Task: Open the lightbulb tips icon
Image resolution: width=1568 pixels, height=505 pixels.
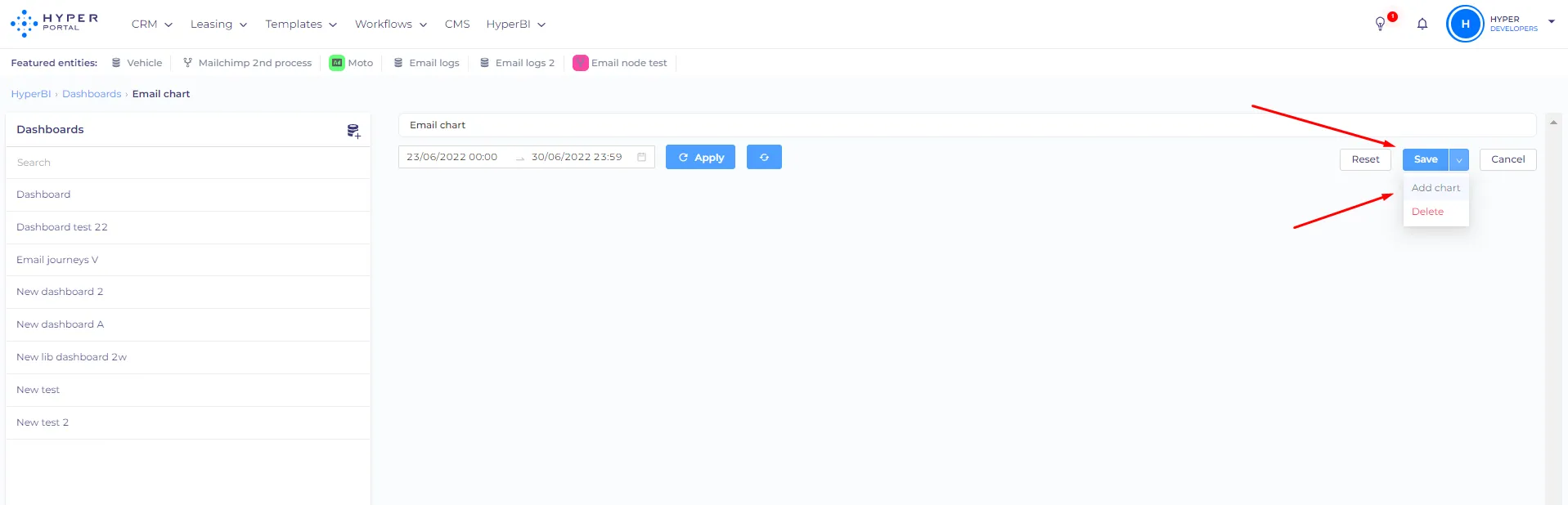Action: point(1380,24)
